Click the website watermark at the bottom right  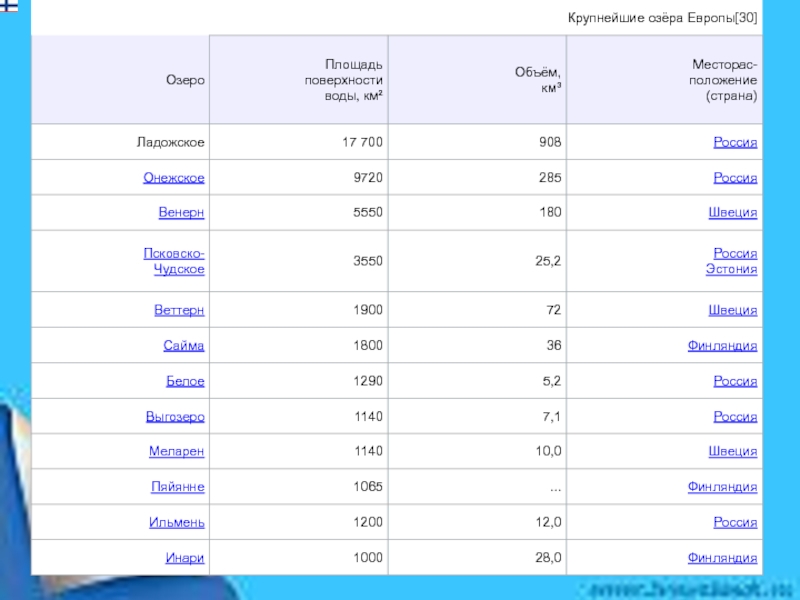click(x=690, y=587)
